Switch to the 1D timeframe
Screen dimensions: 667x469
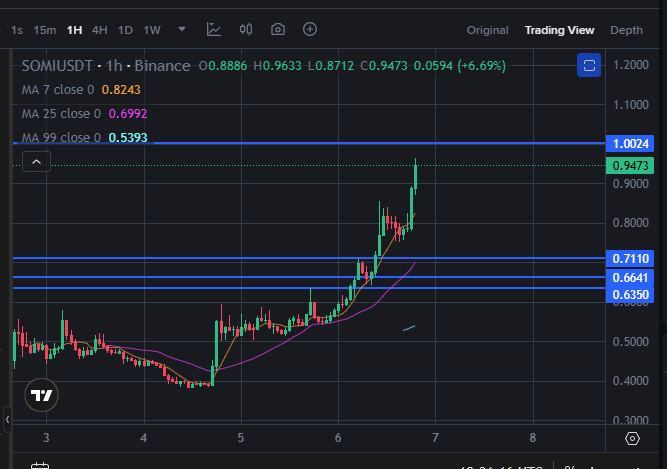tap(125, 30)
